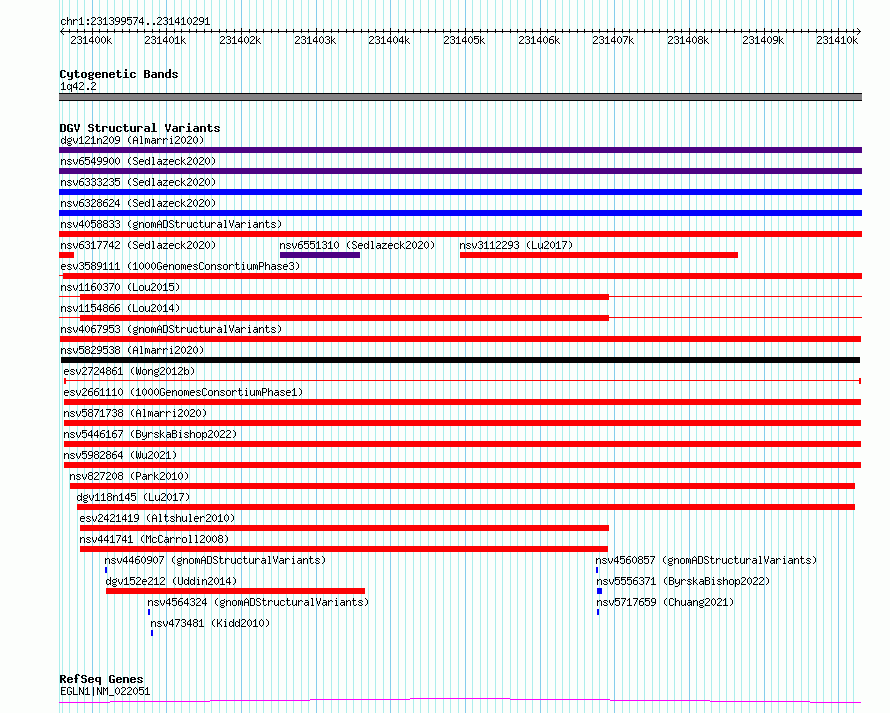Select the nsv6551310 purple variant bar
Viewport: 890px width, 713px height.
coord(320,255)
